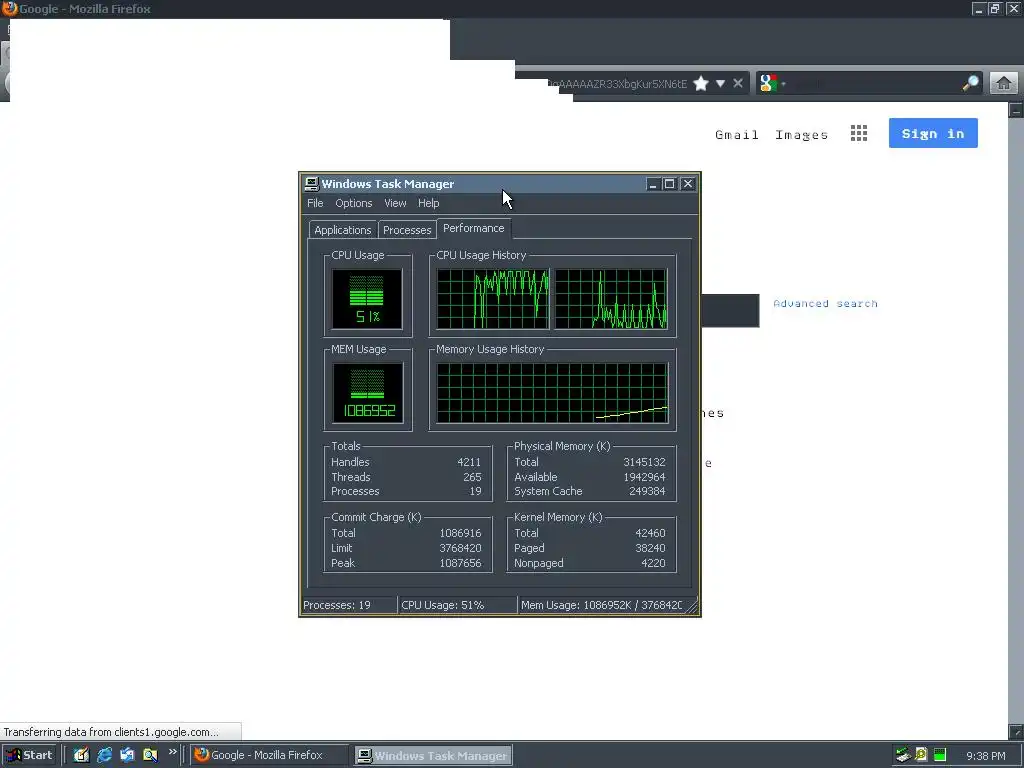Launch Internet Explorer from Quick Launch
Viewport: 1024px width, 768px height.
pyautogui.click(x=104, y=755)
